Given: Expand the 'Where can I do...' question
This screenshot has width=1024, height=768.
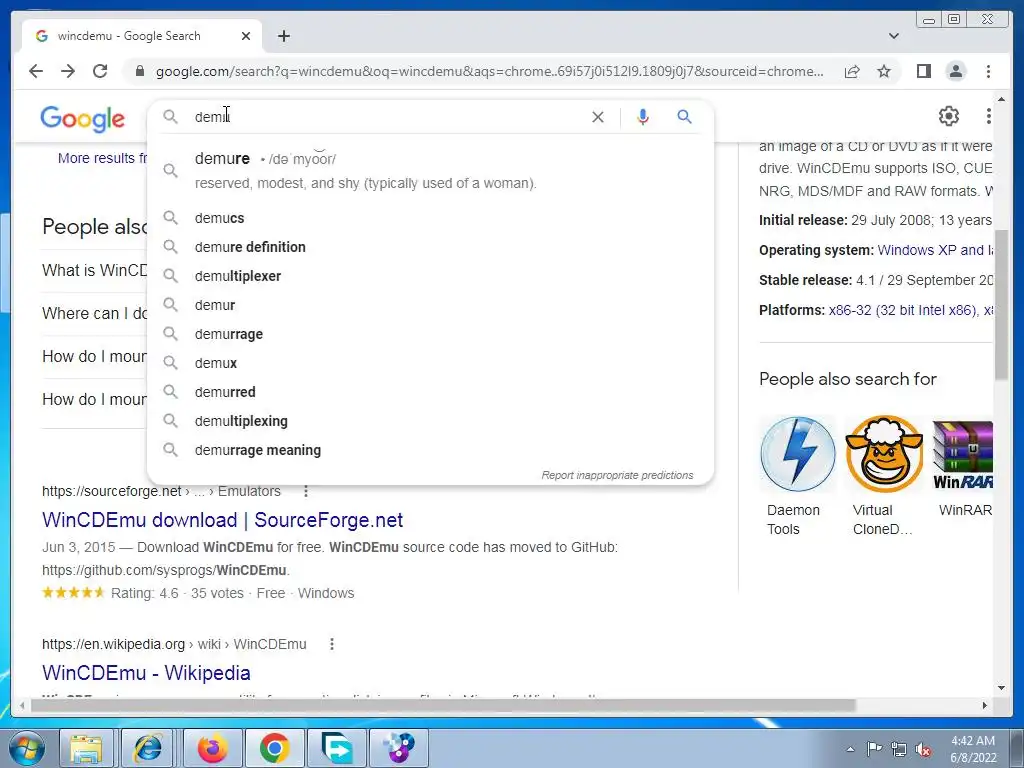Looking at the screenshot, I should coord(95,313).
